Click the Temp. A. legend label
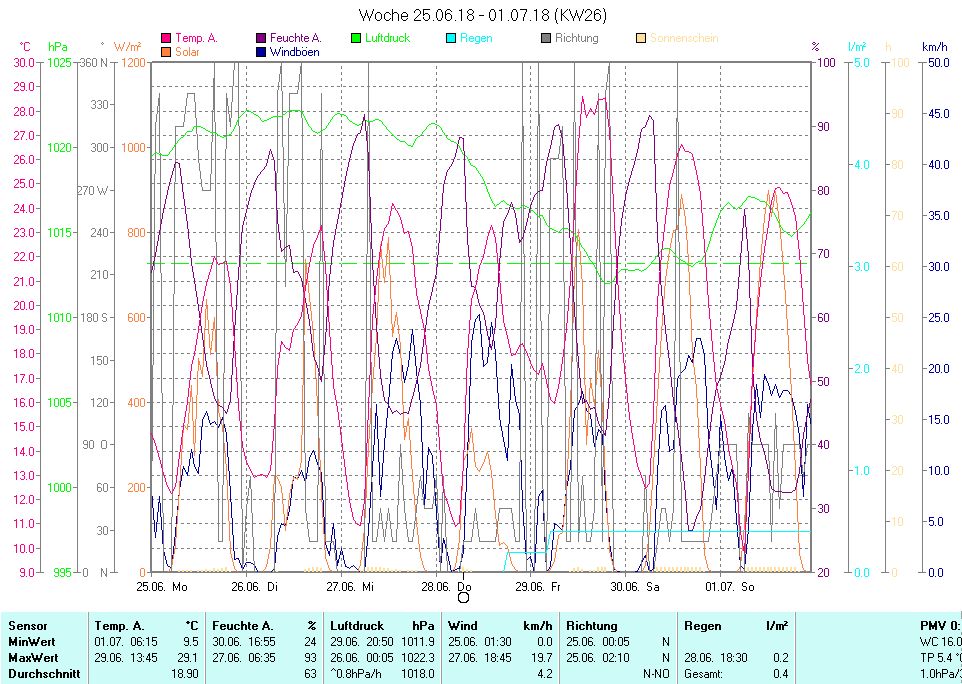 point(196,38)
